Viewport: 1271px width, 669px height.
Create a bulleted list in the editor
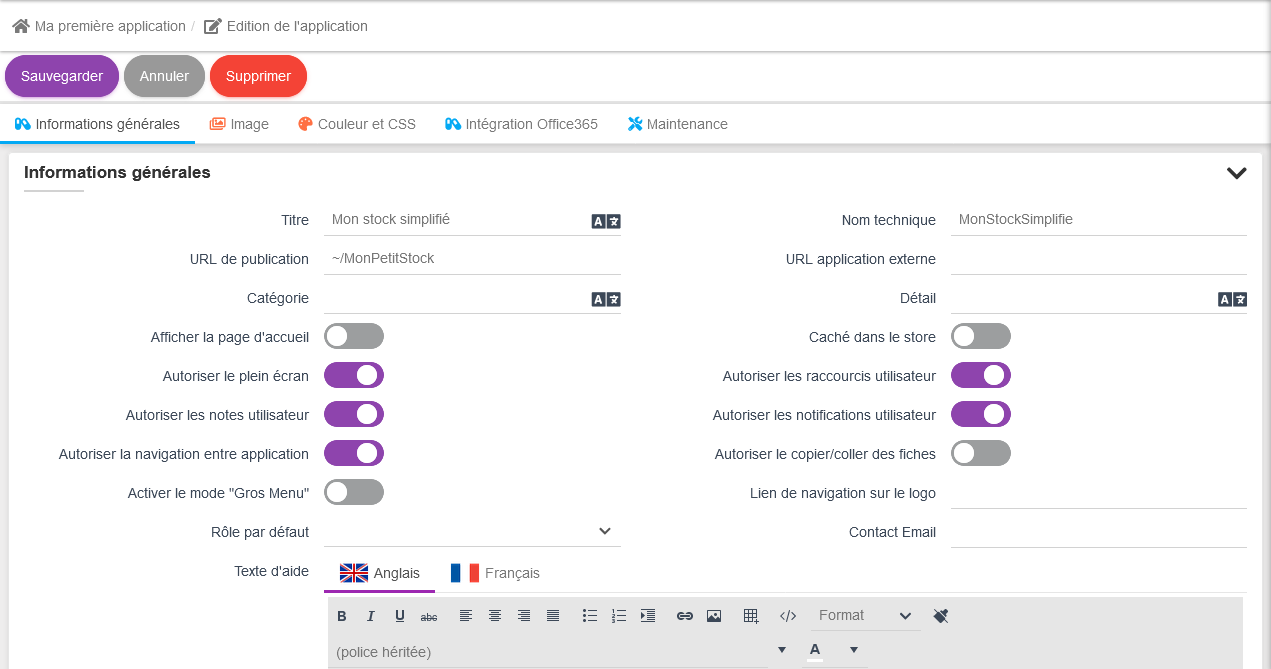click(x=590, y=616)
